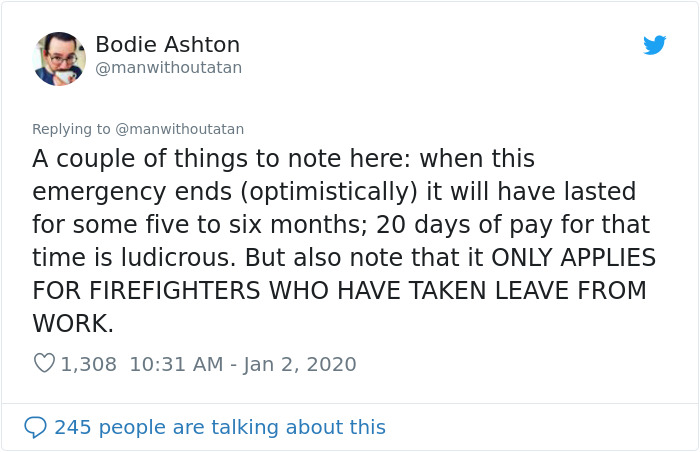The width and height of the screenshot is (700, 452).
Task: Click the Bodie Ashton display name
Action: click(167, 45)
